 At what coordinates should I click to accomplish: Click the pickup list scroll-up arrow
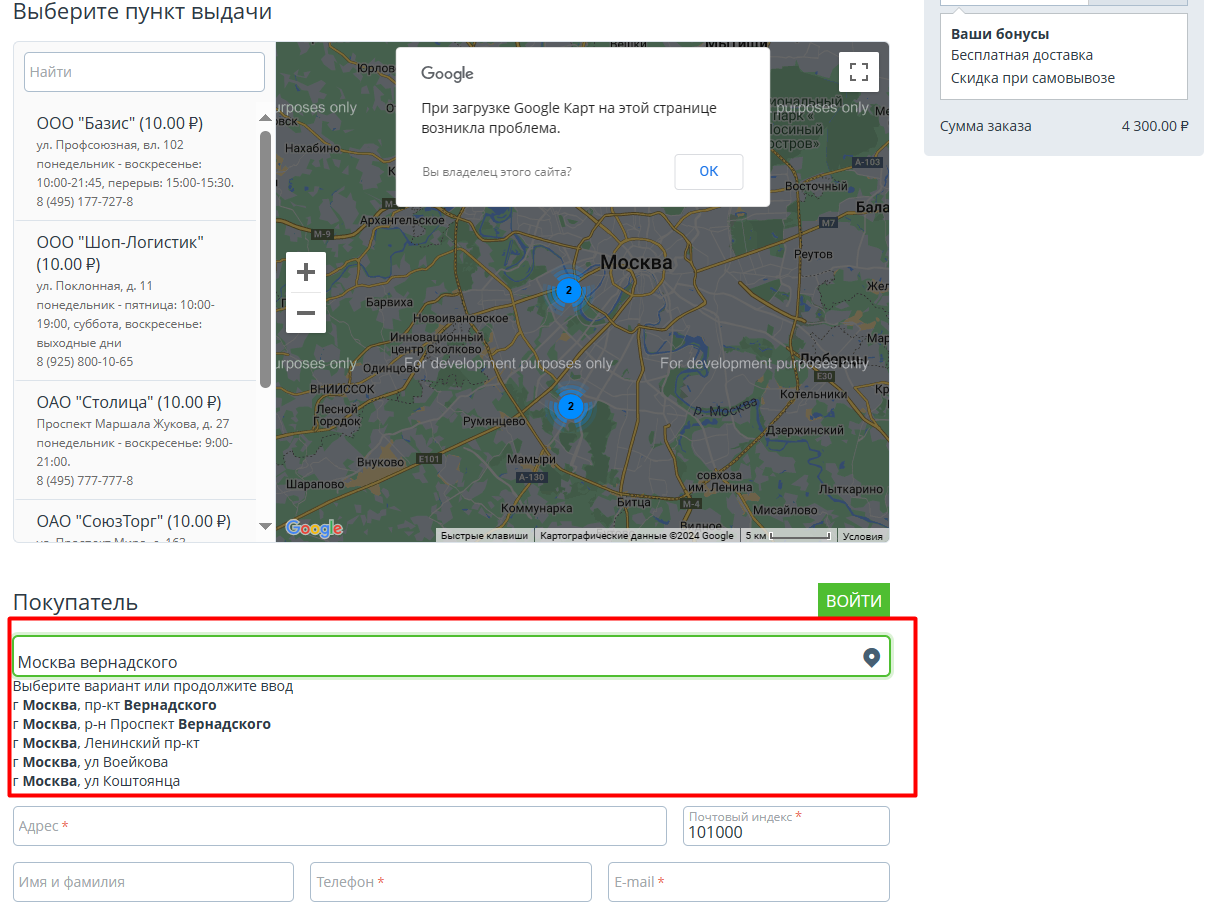tap(265, 118)
